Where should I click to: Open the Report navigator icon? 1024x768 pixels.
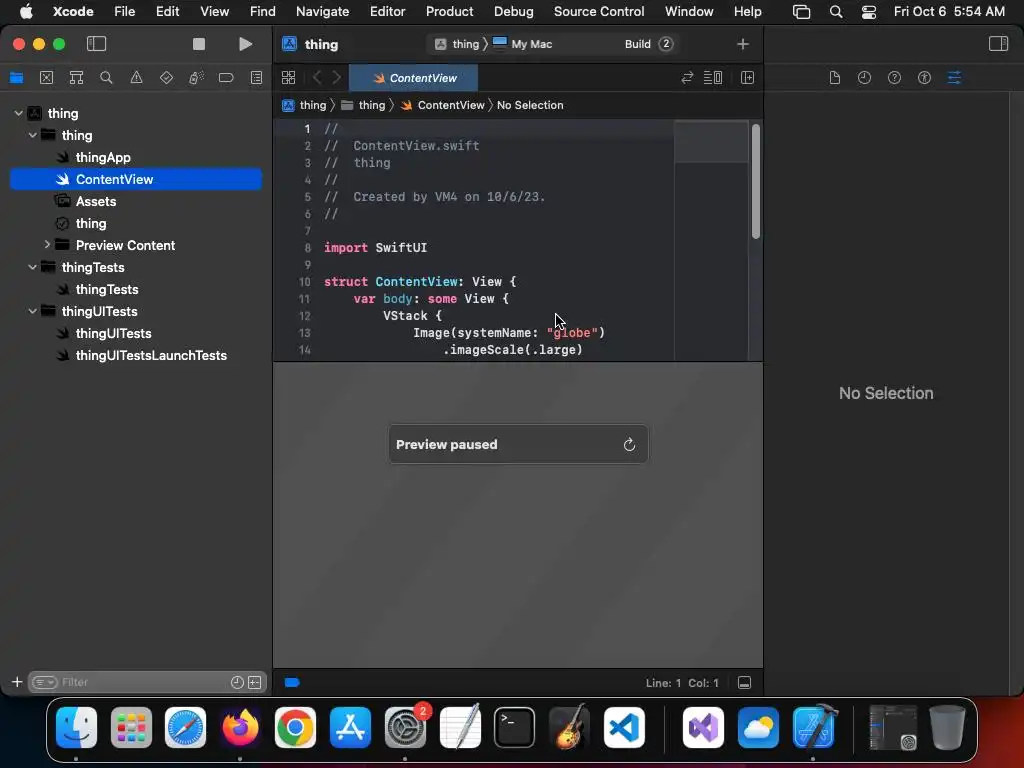pyautogui.click(x=256, y=78)
